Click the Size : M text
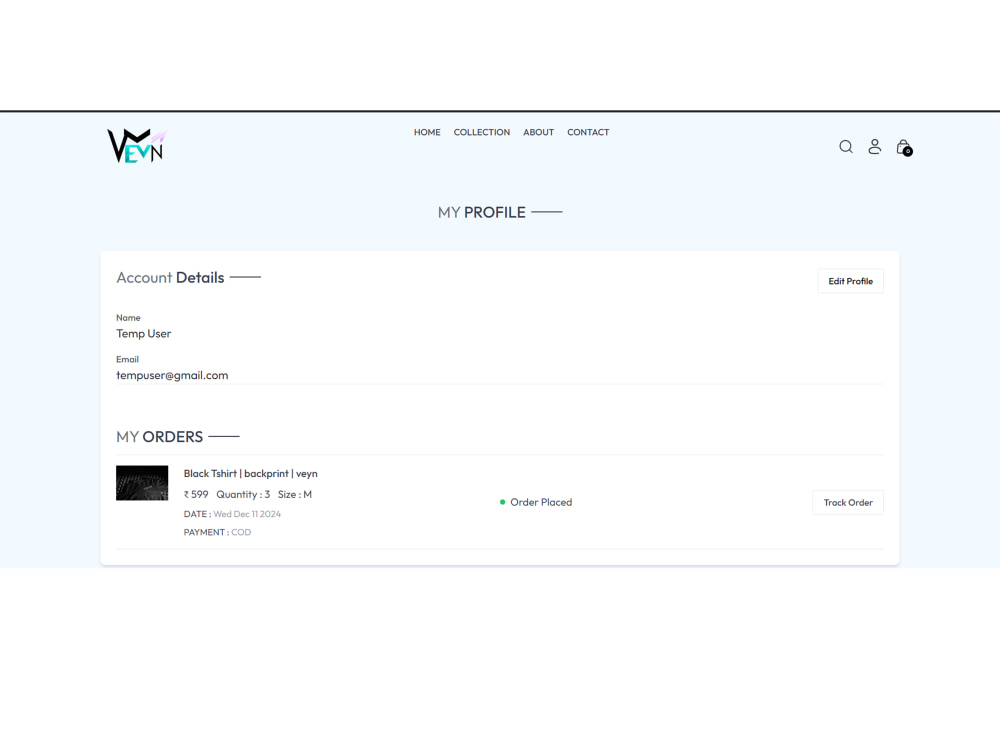 (295, 494)
